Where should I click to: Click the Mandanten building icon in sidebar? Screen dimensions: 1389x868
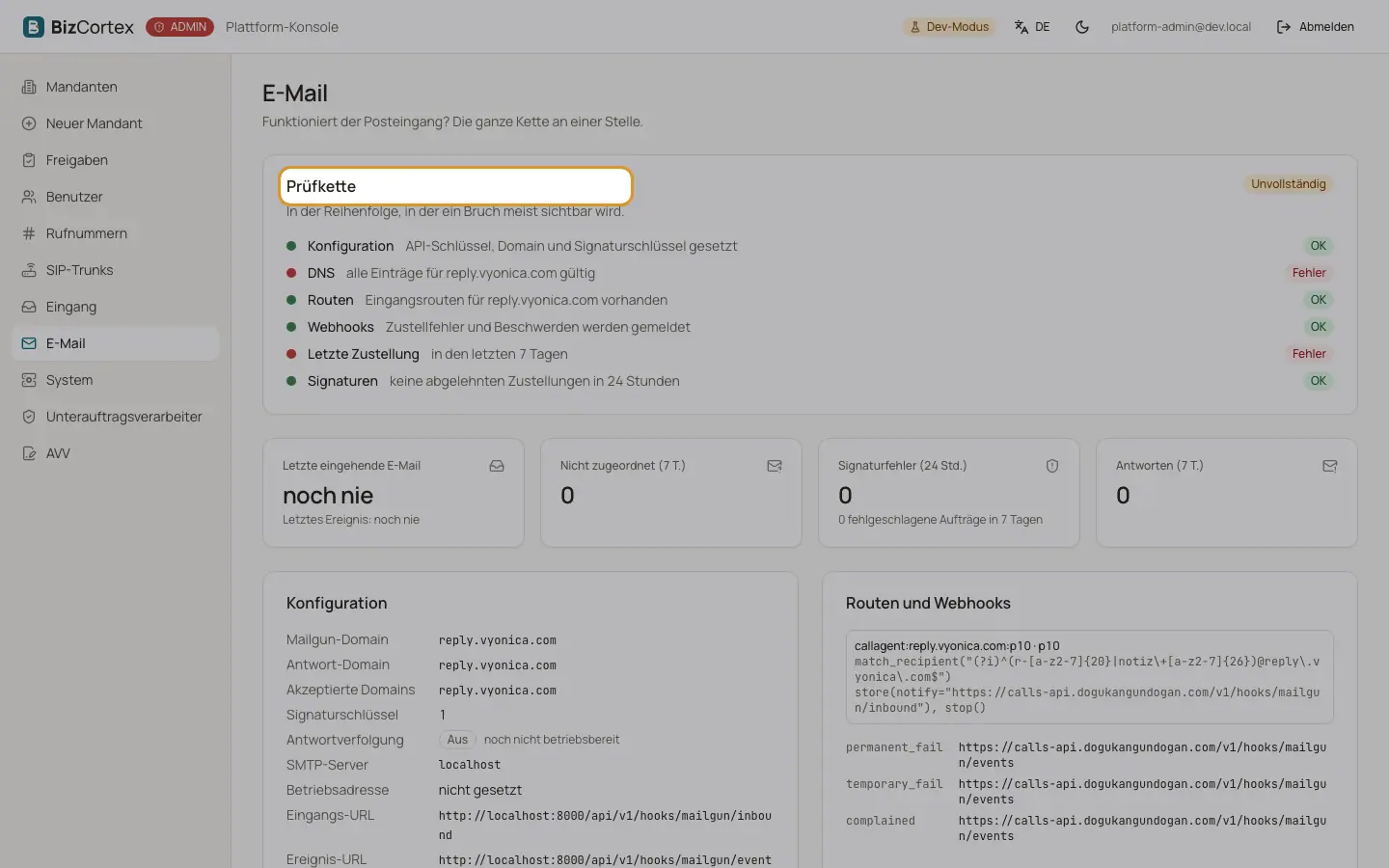tap(29, 87)
